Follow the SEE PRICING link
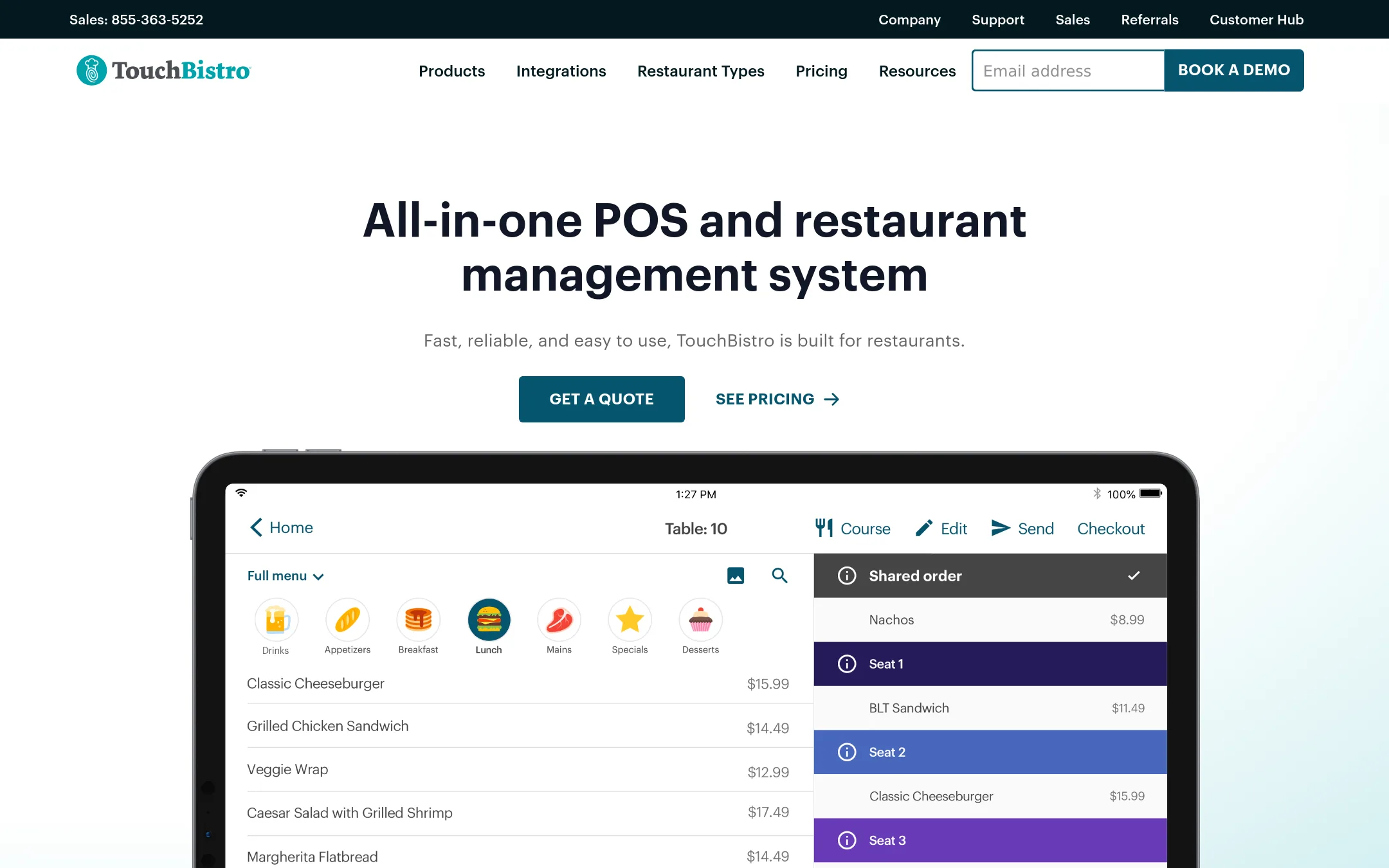This screenshot has width=1389, height=868. [777, 399]
